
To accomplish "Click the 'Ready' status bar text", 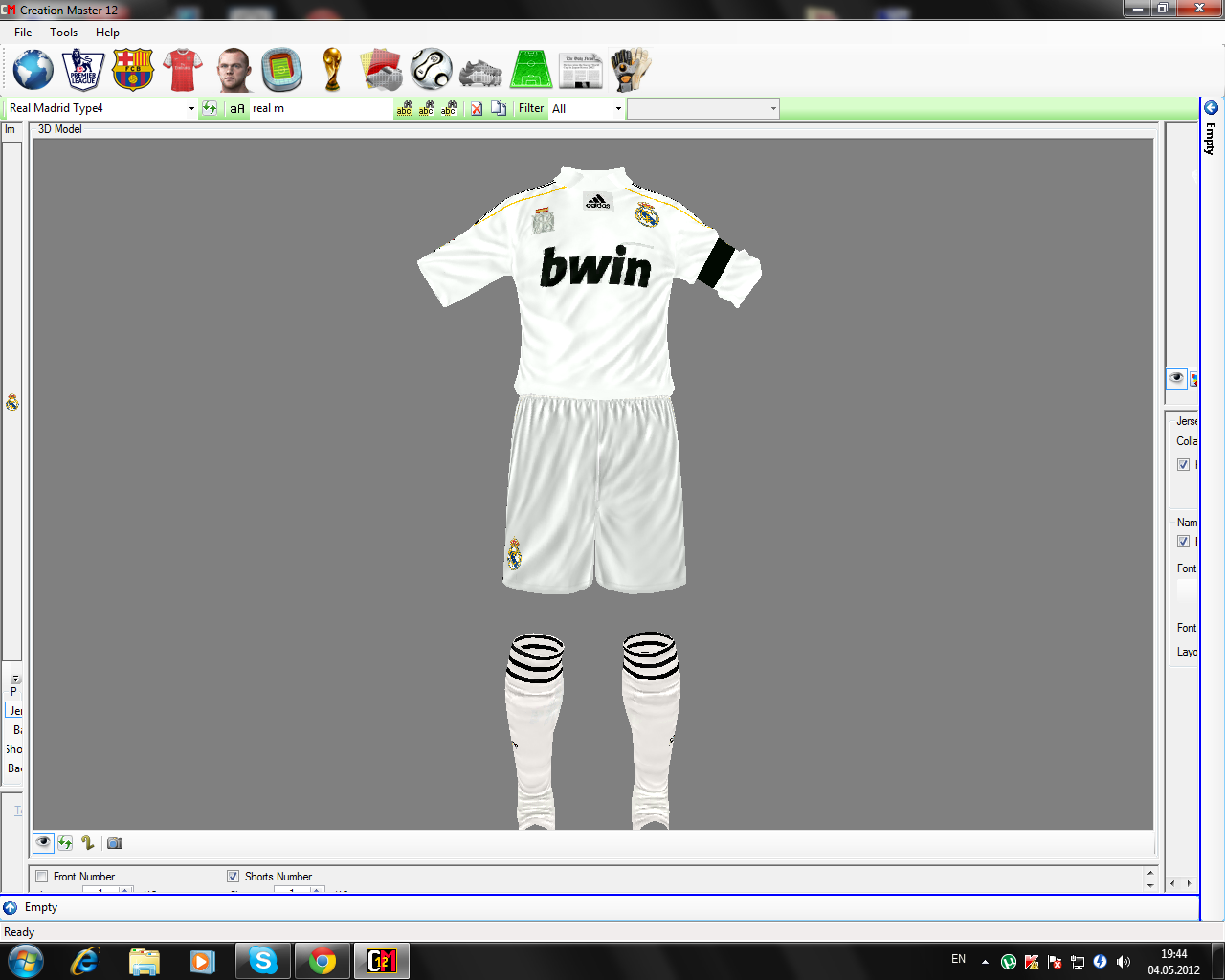I will tap(19, 932).
